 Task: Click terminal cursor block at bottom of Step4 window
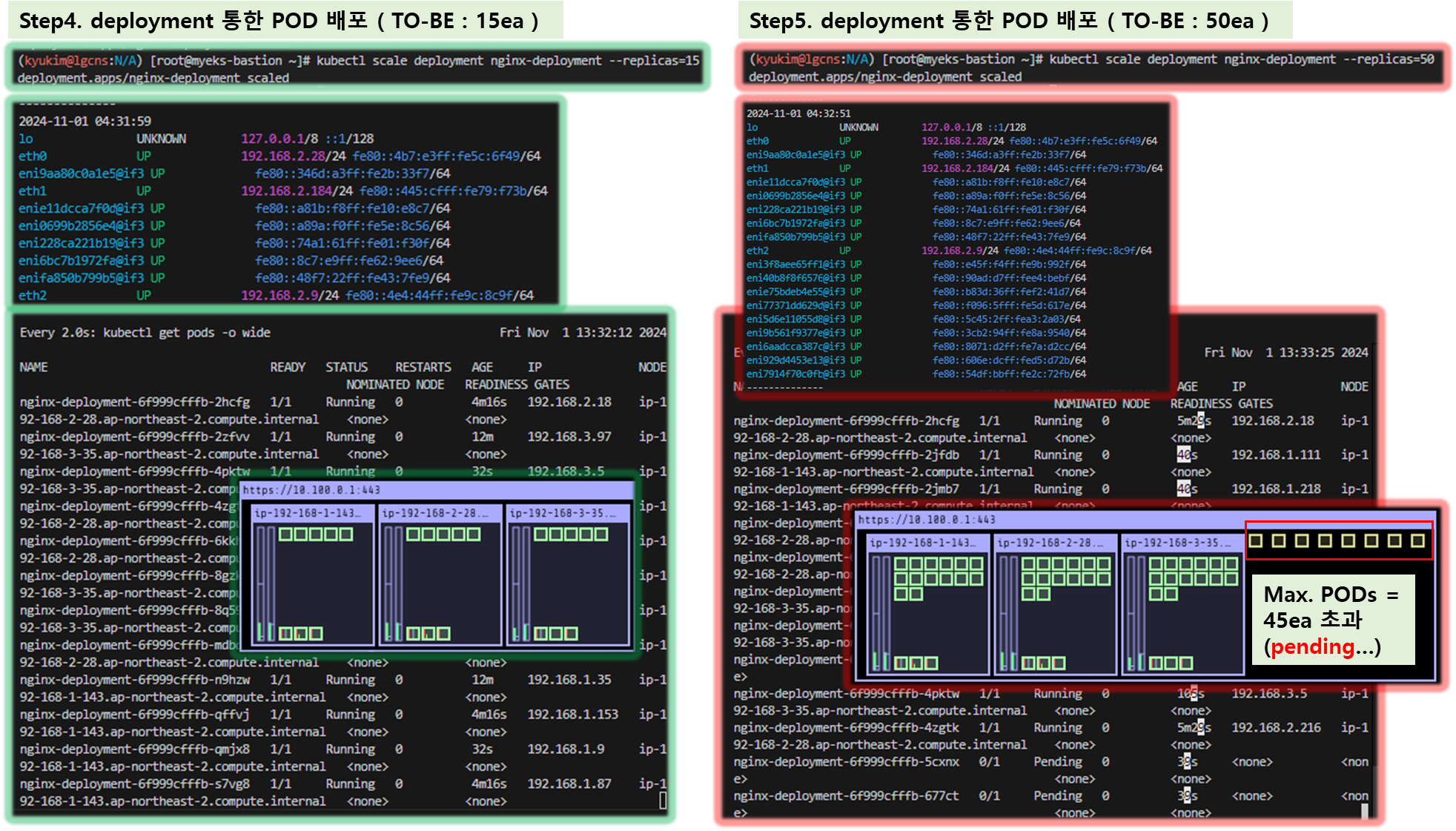(x=663, y=801)
